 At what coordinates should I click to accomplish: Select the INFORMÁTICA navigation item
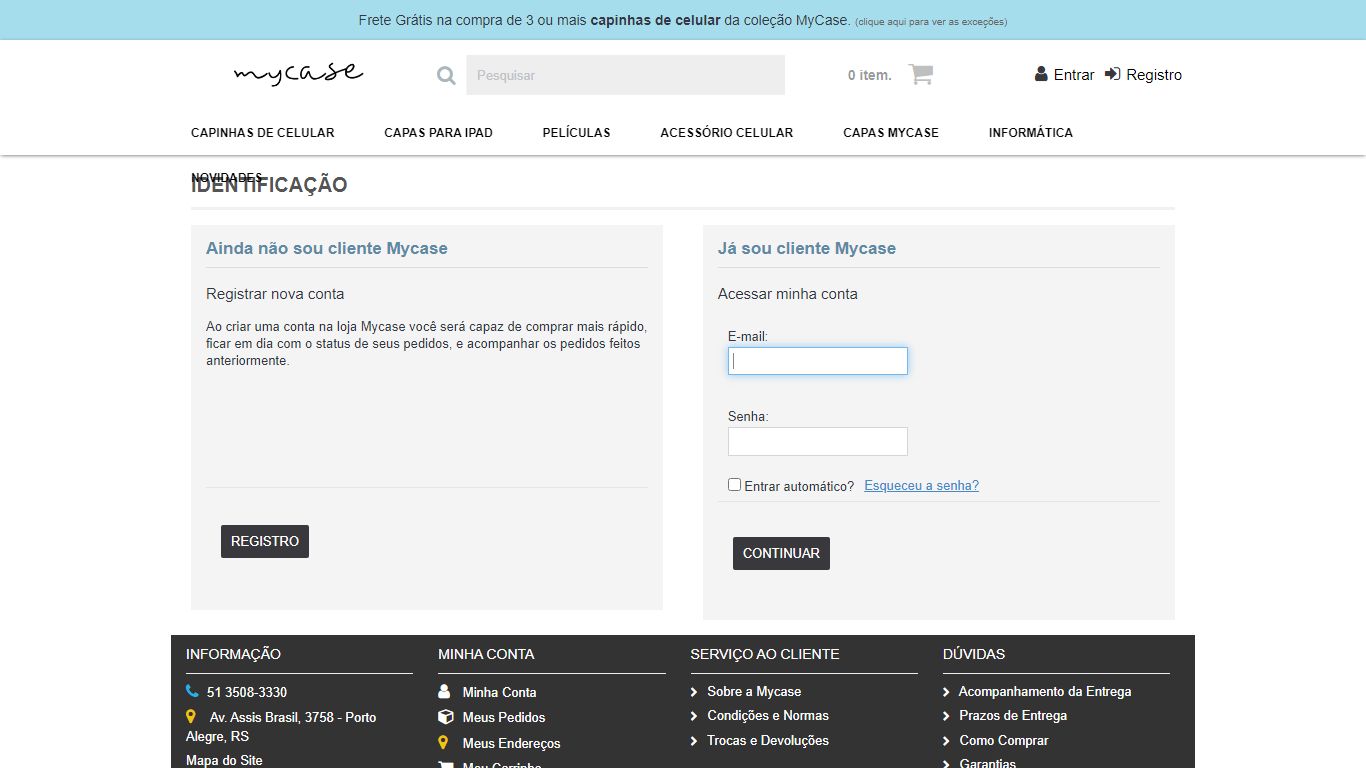click(x=1030, y=132)
